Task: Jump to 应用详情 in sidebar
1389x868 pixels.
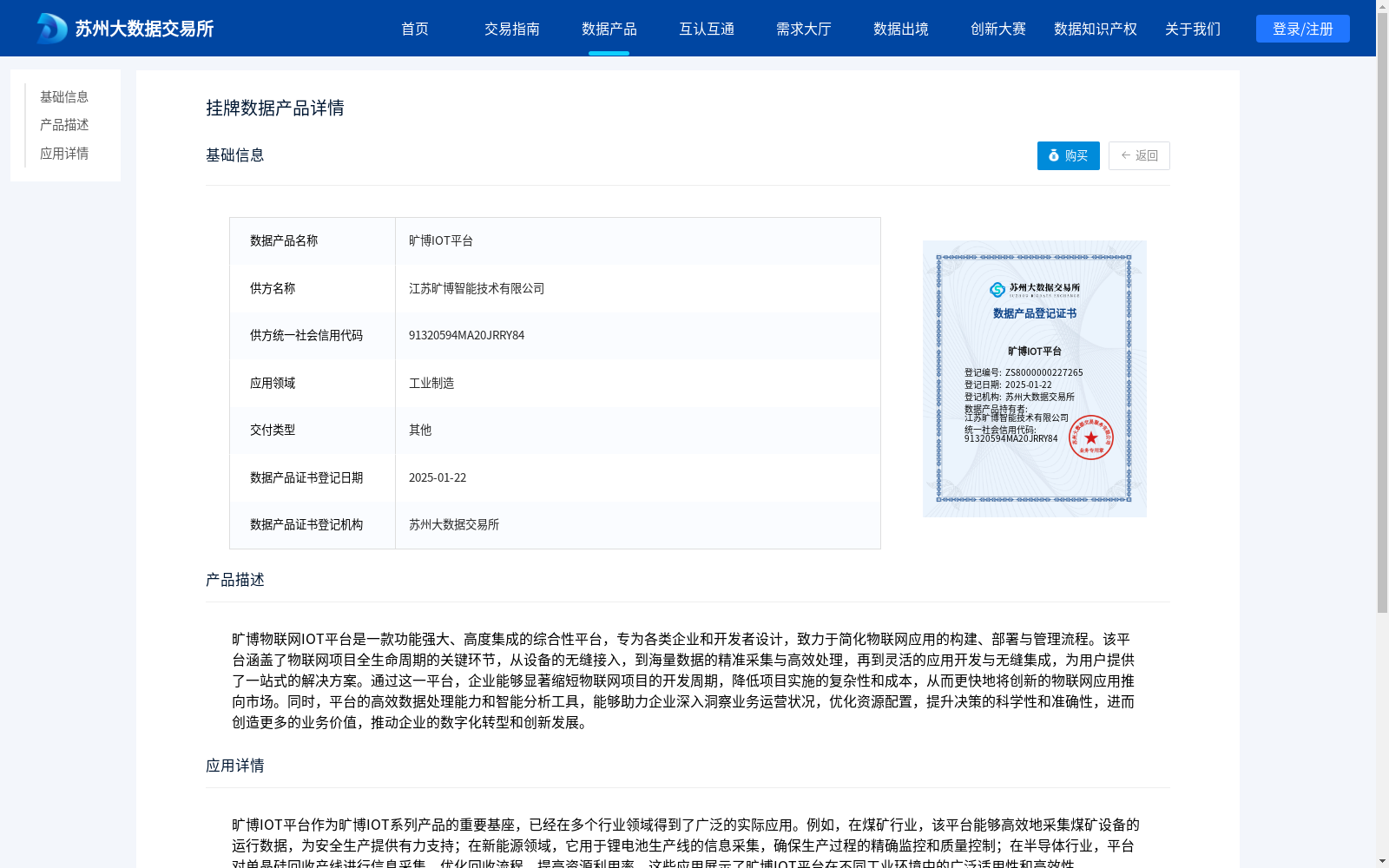Action: [64, 154]
